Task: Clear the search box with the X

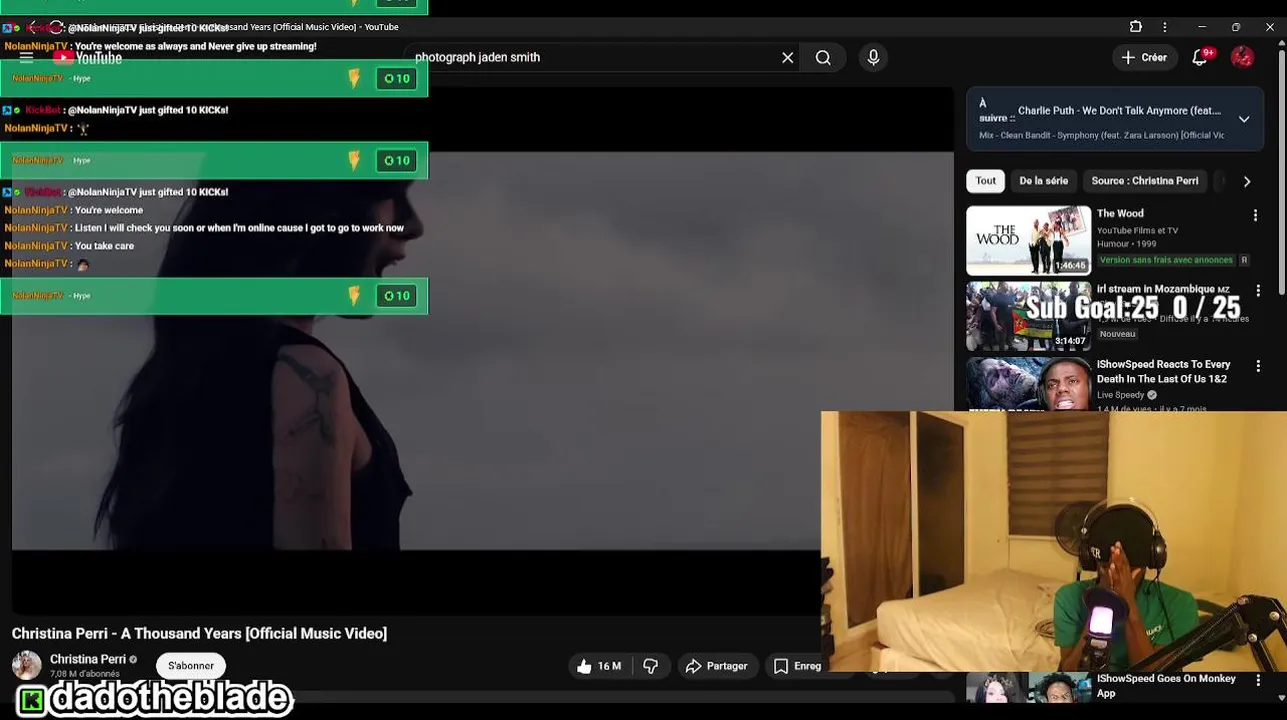Action: [788, 58]
